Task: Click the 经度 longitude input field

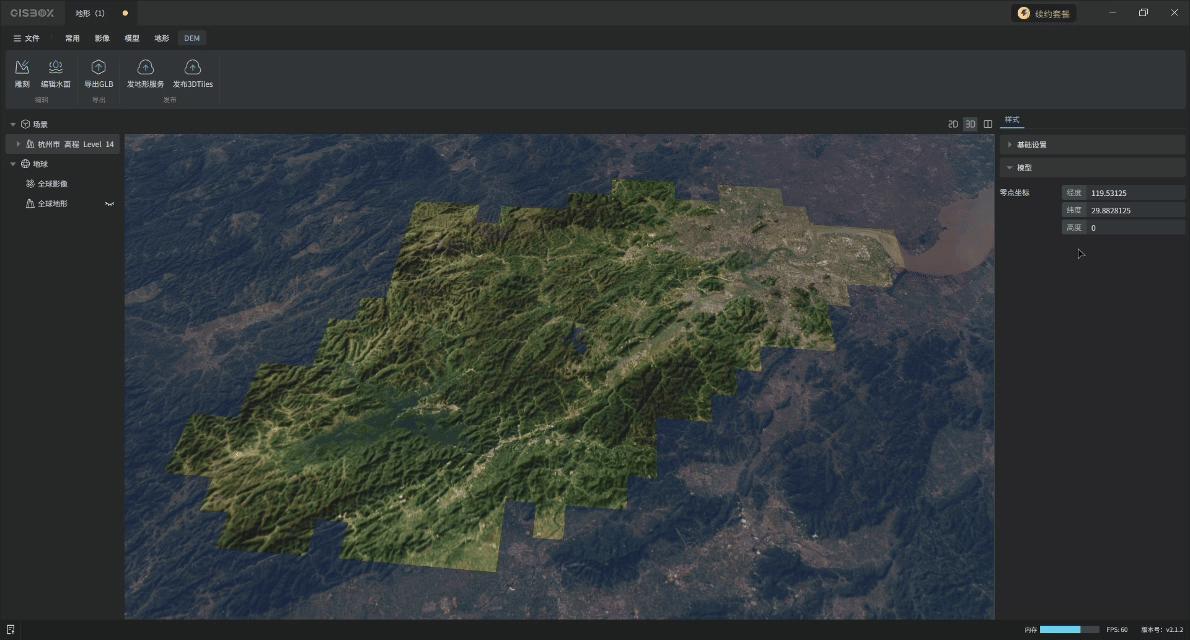Action: (x=1135, y=193)
